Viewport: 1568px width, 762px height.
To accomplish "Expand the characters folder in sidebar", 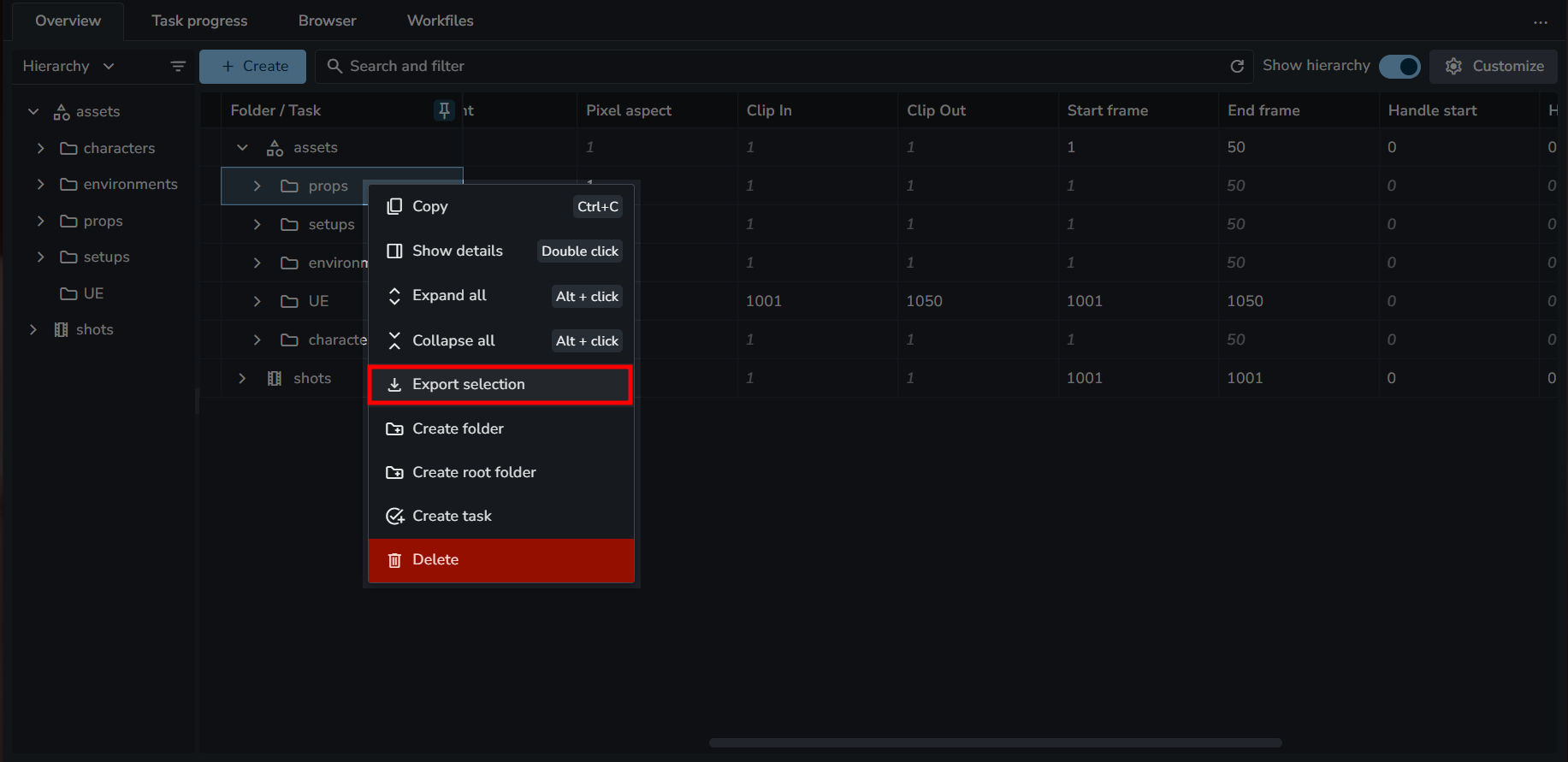I will pos(40,148).
